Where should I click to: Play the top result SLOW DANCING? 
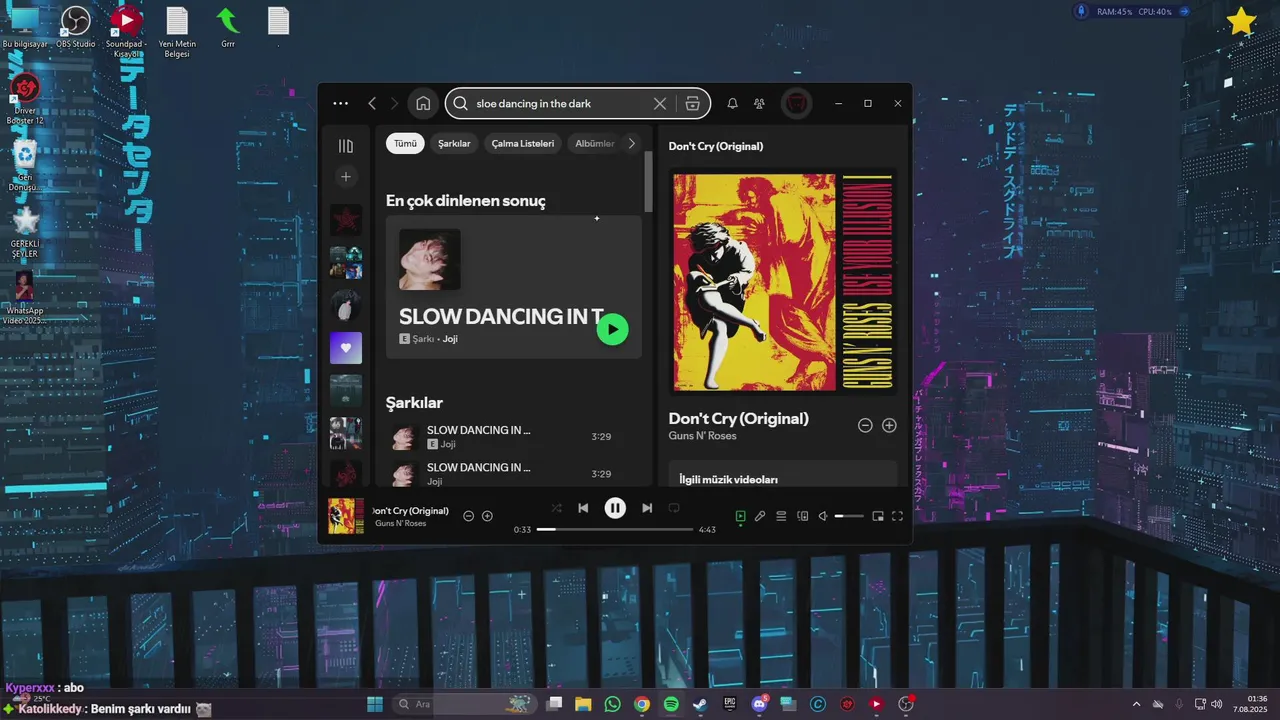pyautogui.click(x=612, y=329)
